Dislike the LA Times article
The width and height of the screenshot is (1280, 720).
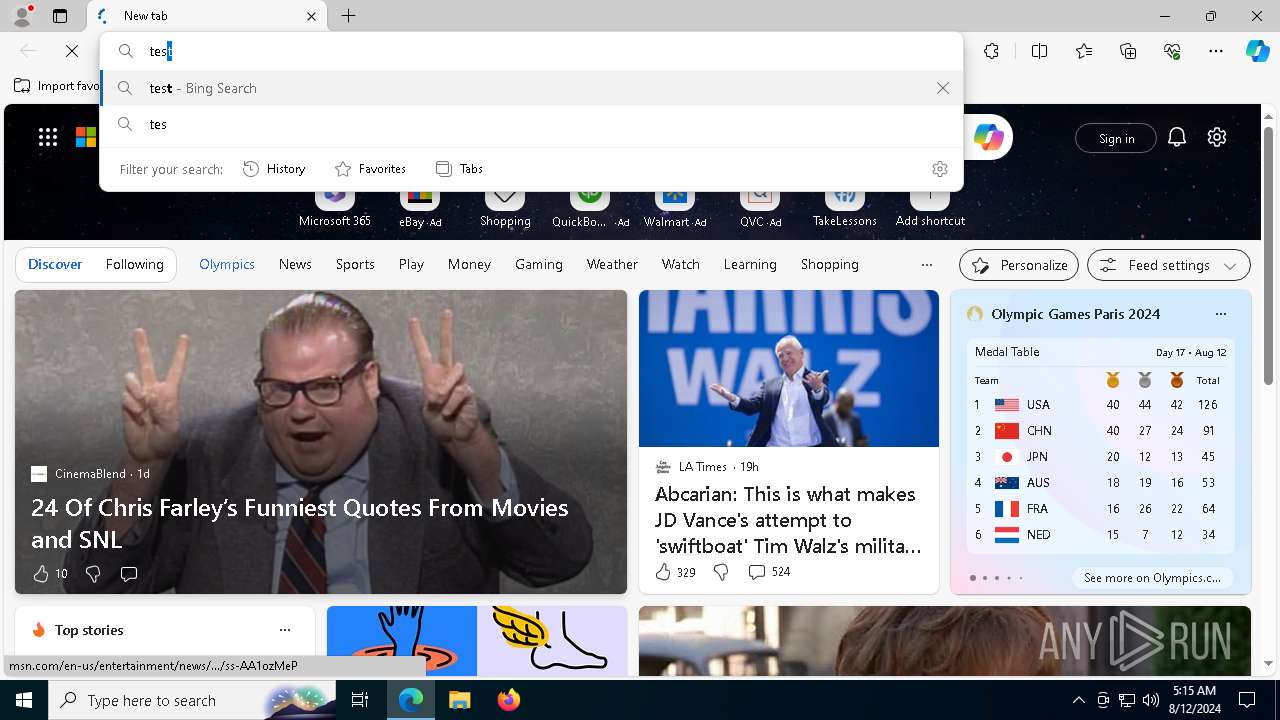(720, 572)
